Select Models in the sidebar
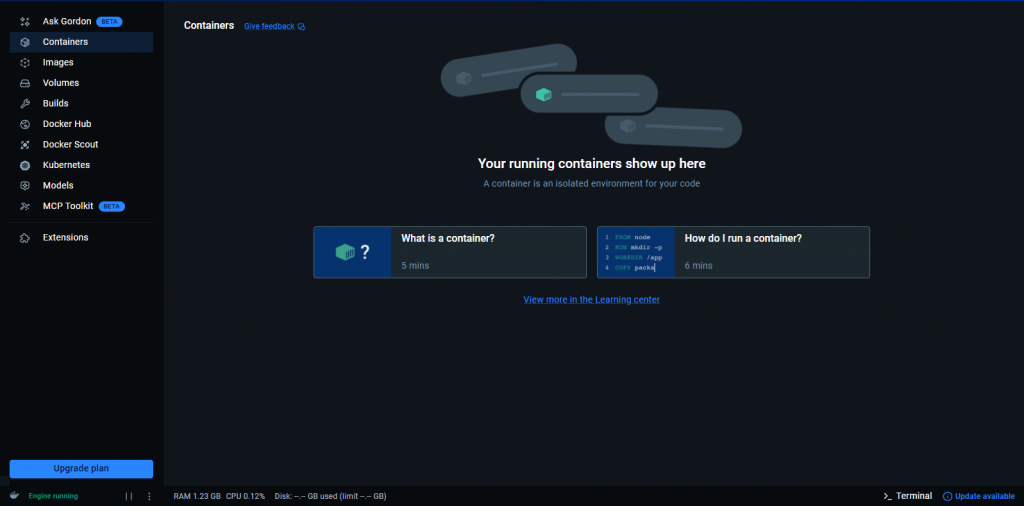Viewport: 1024px width, 506px height. tap(81, 185)
